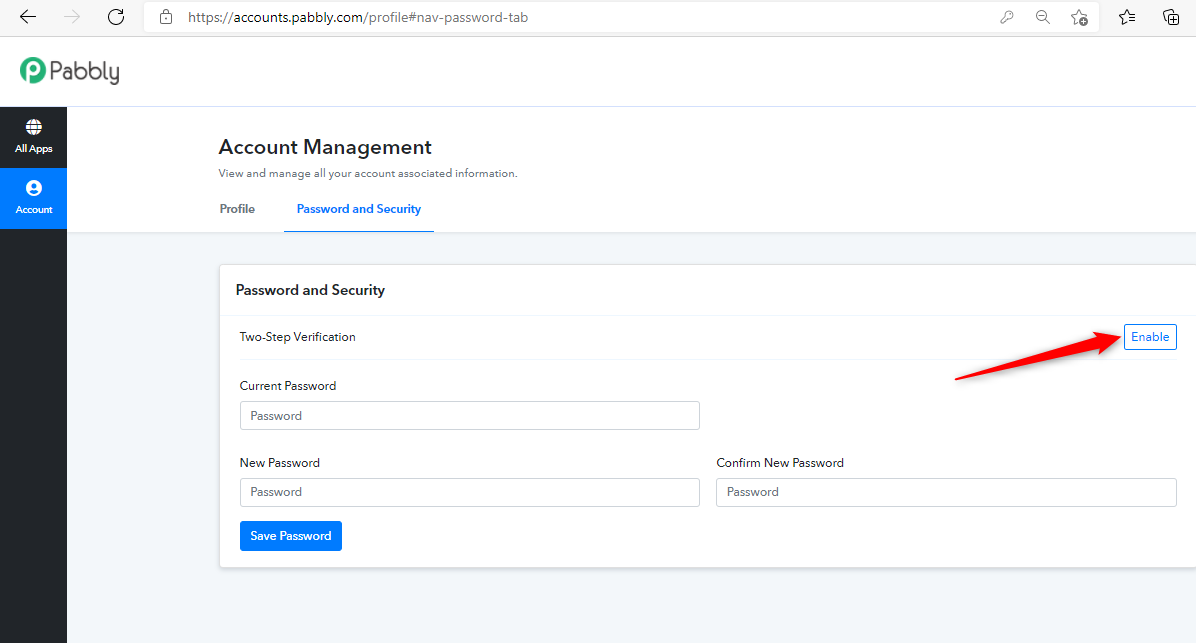This screenshot has height=643, width=1196.
Task: Click the Pabbly logo
Action: pyautogui.click(x=69, y=71)
